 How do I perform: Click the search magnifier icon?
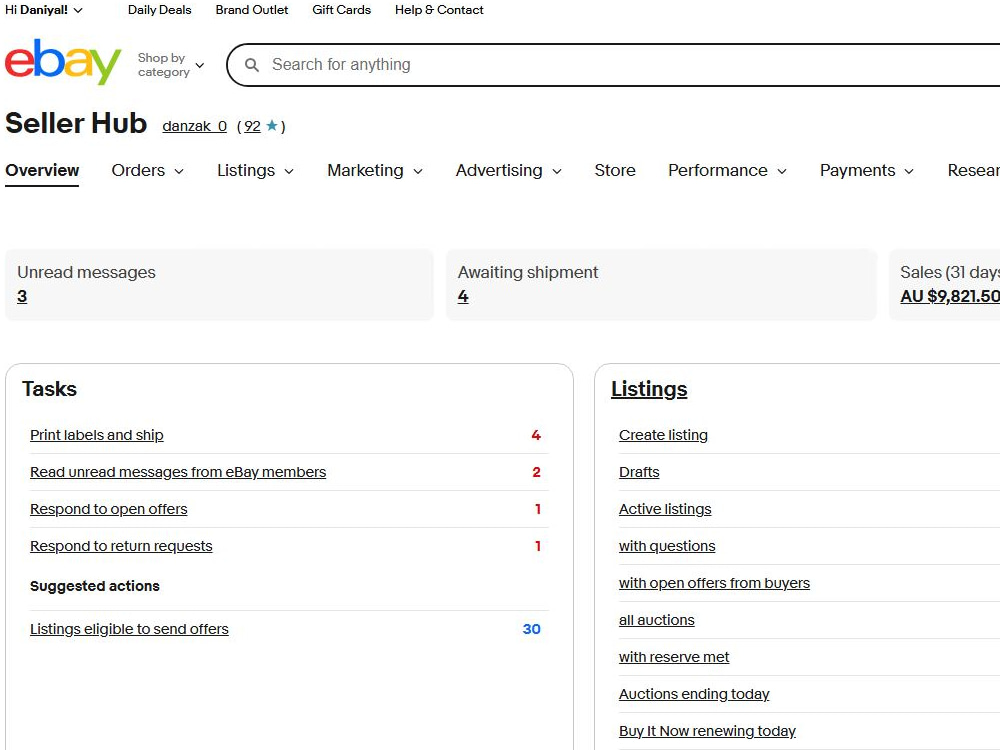click(x=252, y=65)
